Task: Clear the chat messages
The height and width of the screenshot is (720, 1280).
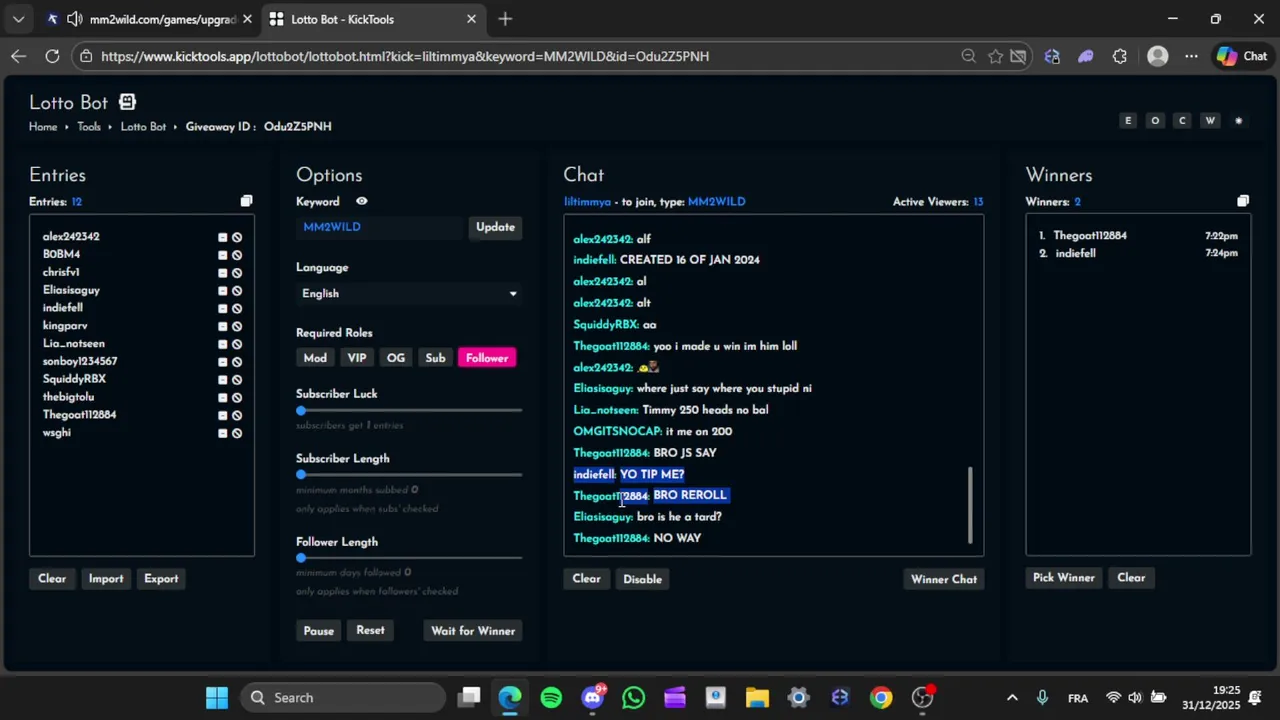Action: pyautogui.click(x=586, y=579)
